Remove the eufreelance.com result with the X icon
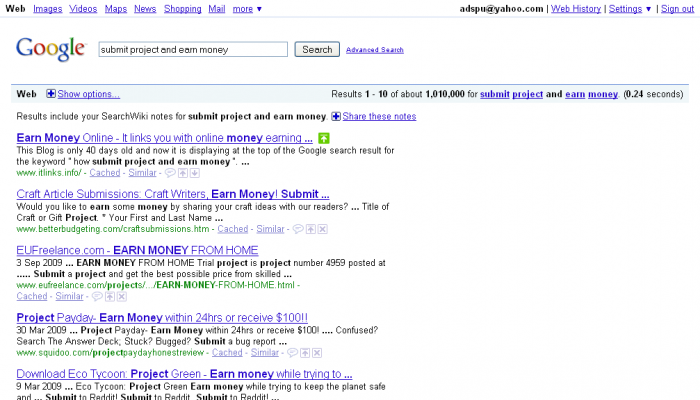700x400 pixels. 122,296
